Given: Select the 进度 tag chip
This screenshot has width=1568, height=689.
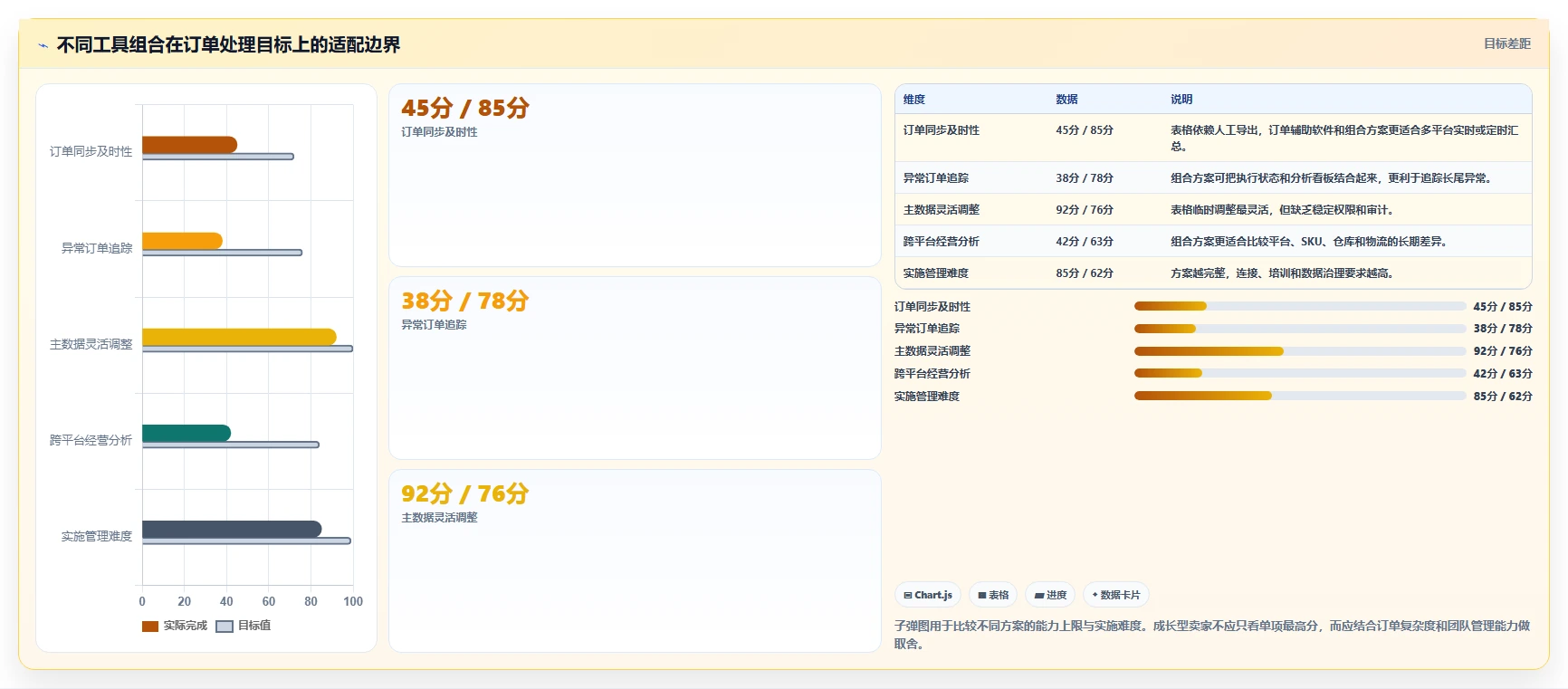Looking at the screenshot, I should (x=1050, y=595).
